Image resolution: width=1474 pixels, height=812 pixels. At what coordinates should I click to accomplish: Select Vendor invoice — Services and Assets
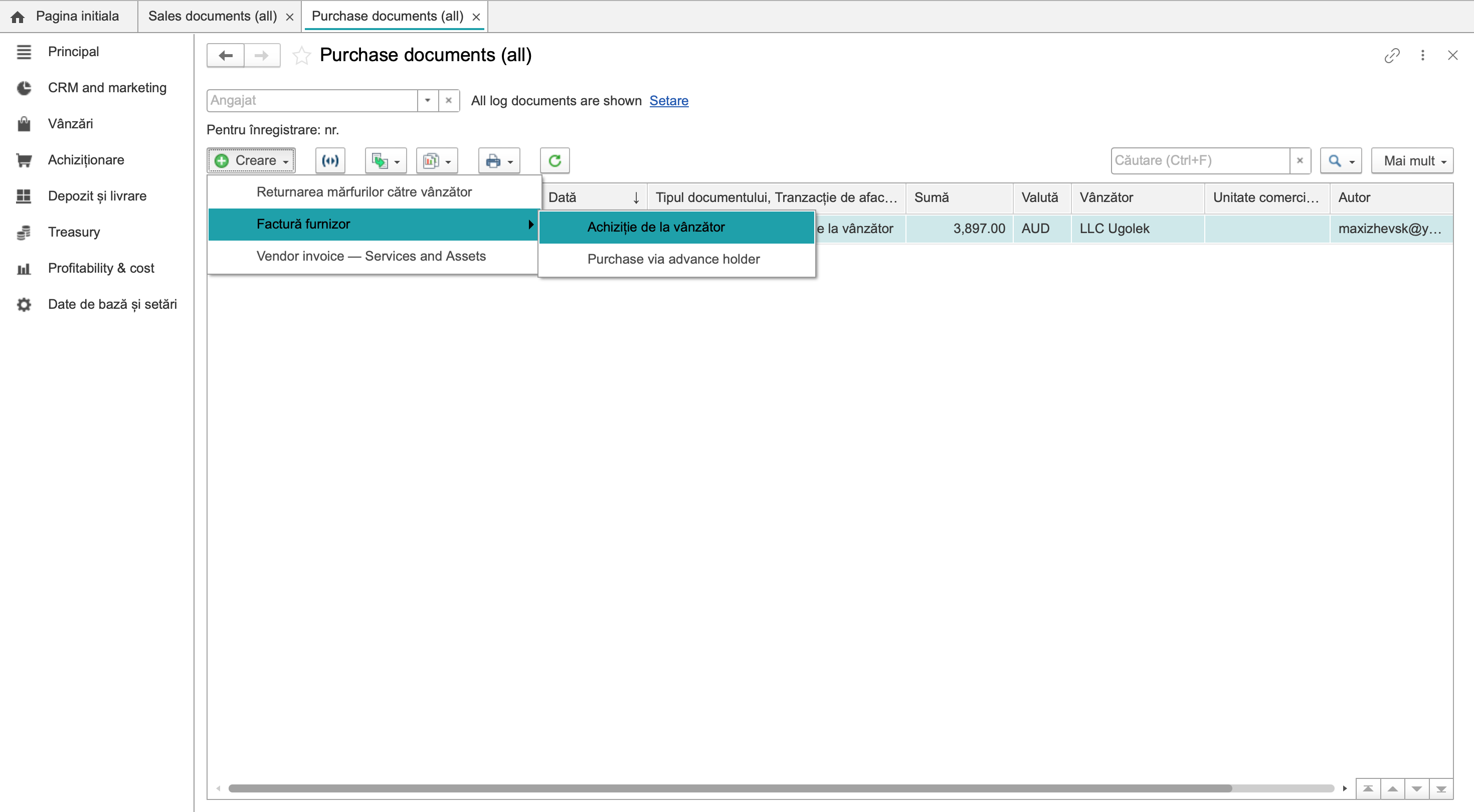(372, 256)
